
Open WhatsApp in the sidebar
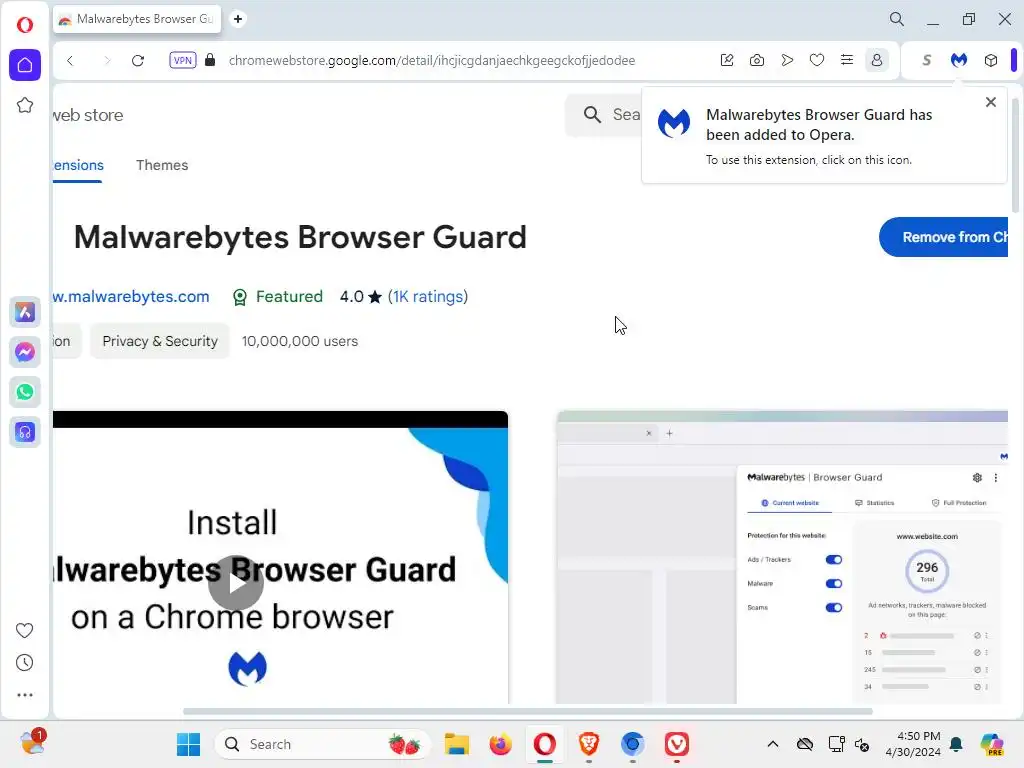click(x=25, y=392)
